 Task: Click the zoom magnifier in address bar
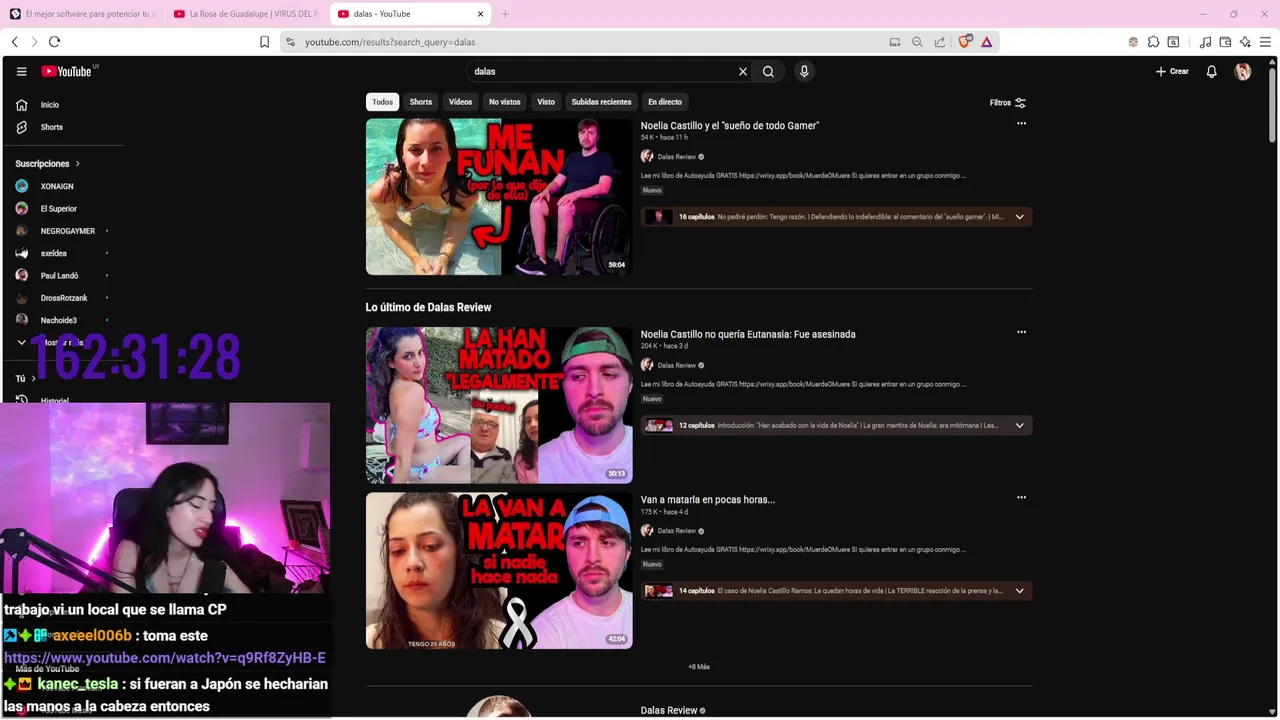pyautogui.click(x=917, y=42)
